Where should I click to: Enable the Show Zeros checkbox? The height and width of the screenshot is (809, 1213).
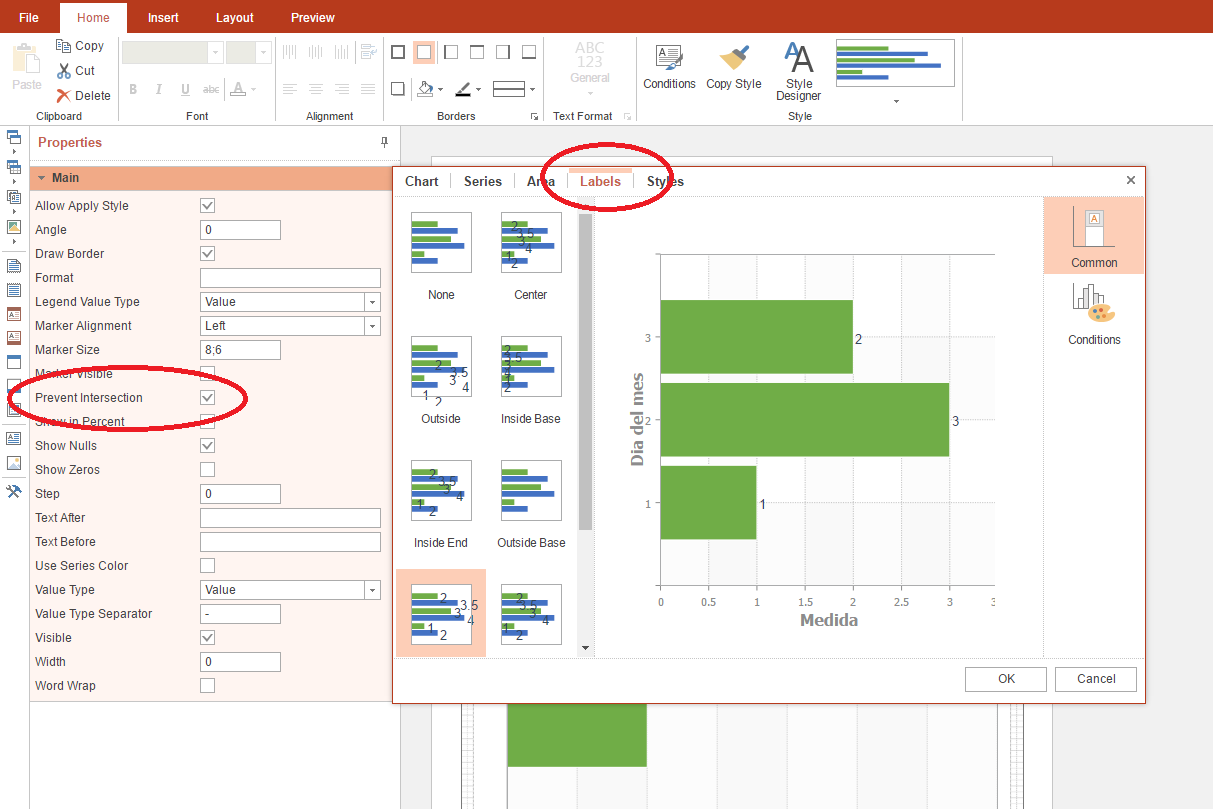(x=208, y=470)
